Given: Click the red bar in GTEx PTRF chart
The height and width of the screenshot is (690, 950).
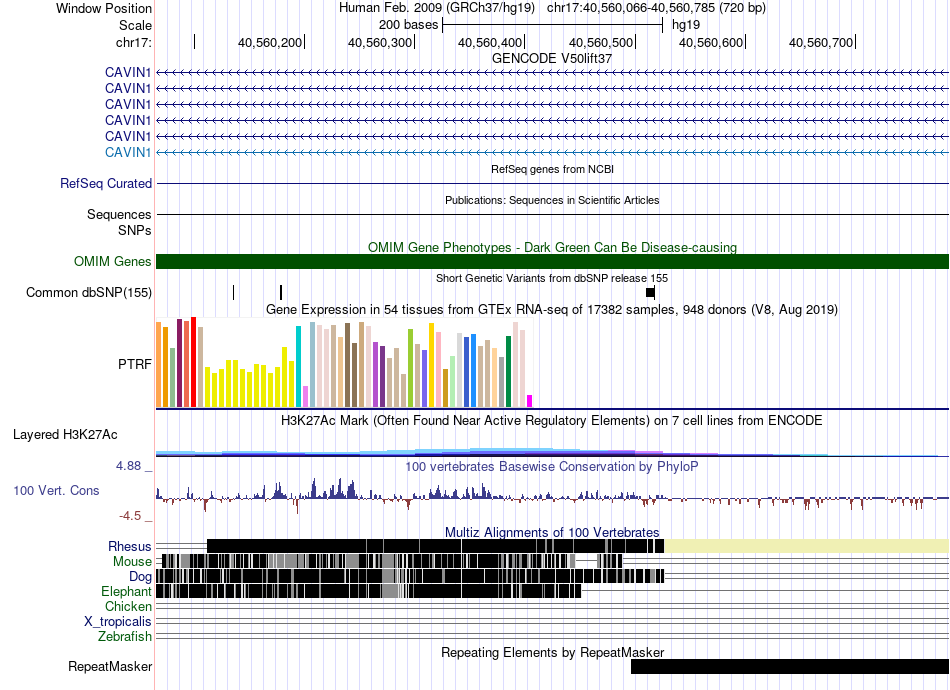Looking at the screenshot, I should (x=193, y=362).
